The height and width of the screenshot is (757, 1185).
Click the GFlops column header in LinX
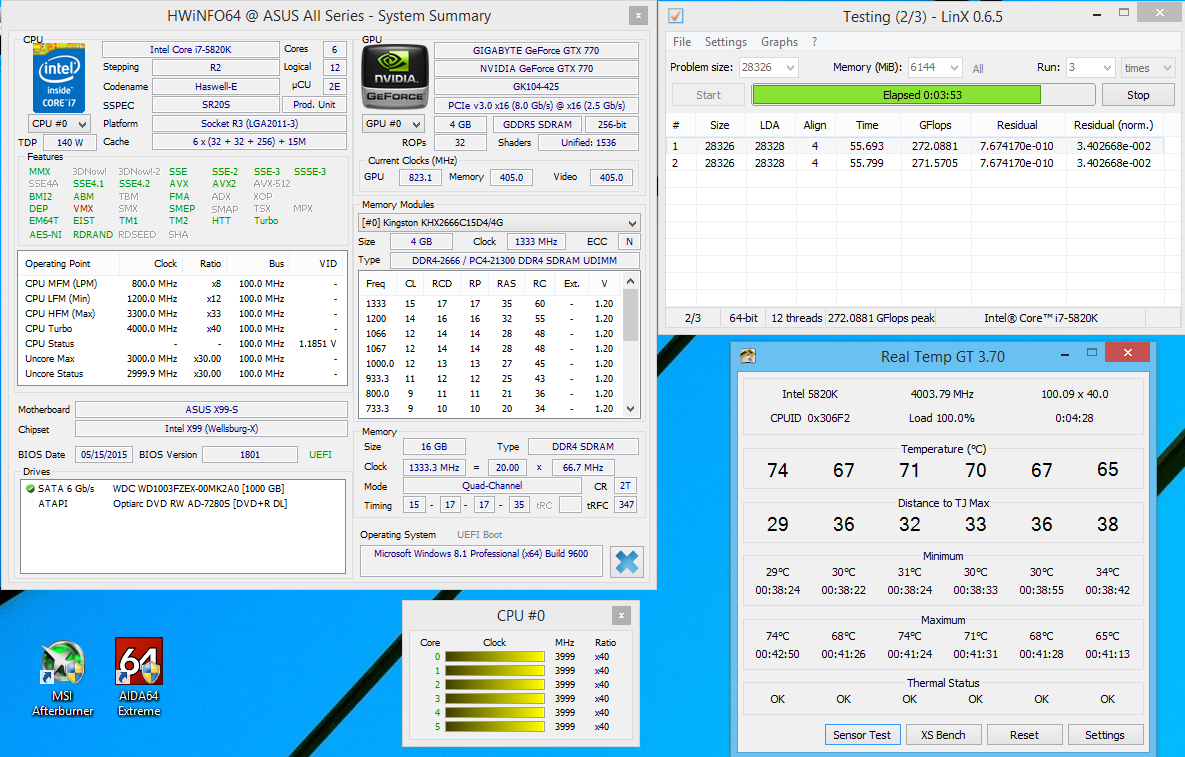tap(935, 125)
